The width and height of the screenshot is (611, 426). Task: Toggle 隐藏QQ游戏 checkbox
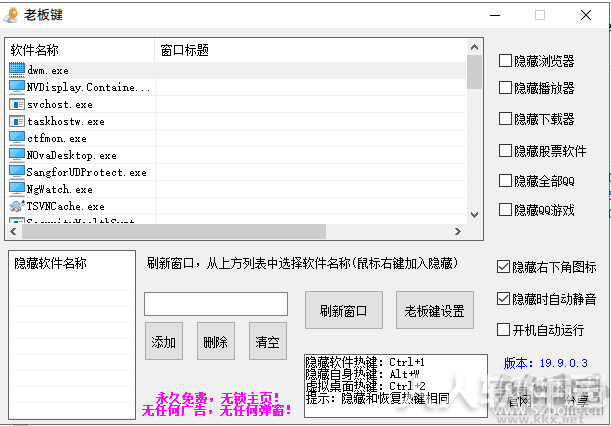(505, 209)
